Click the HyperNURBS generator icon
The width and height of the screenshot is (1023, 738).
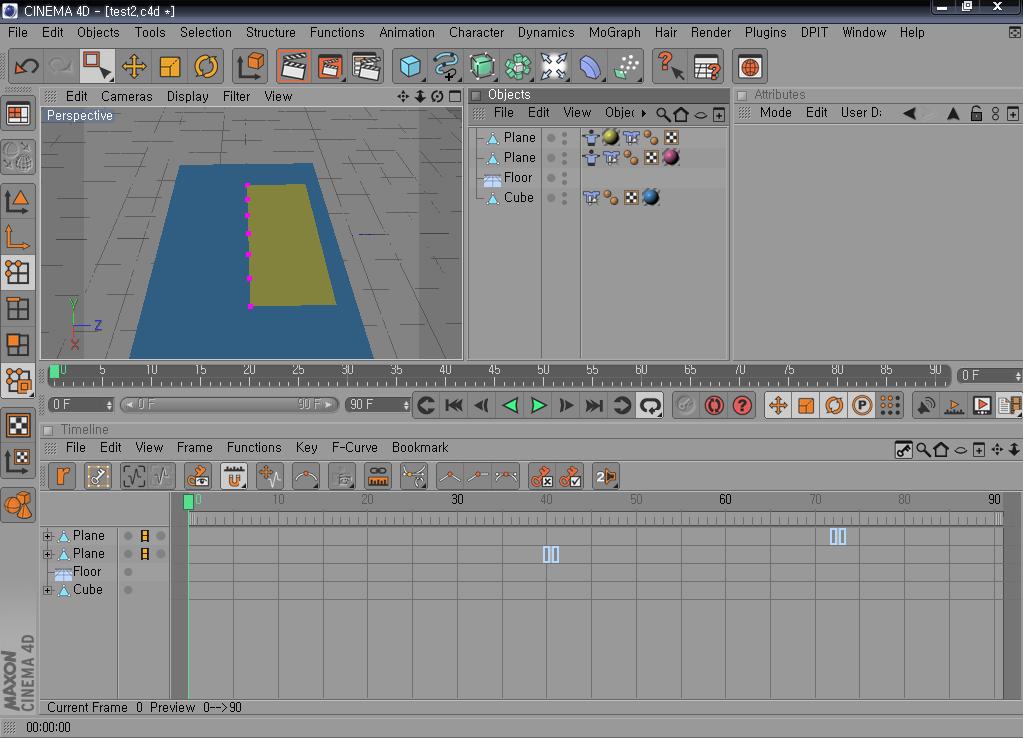coord(482,66)
